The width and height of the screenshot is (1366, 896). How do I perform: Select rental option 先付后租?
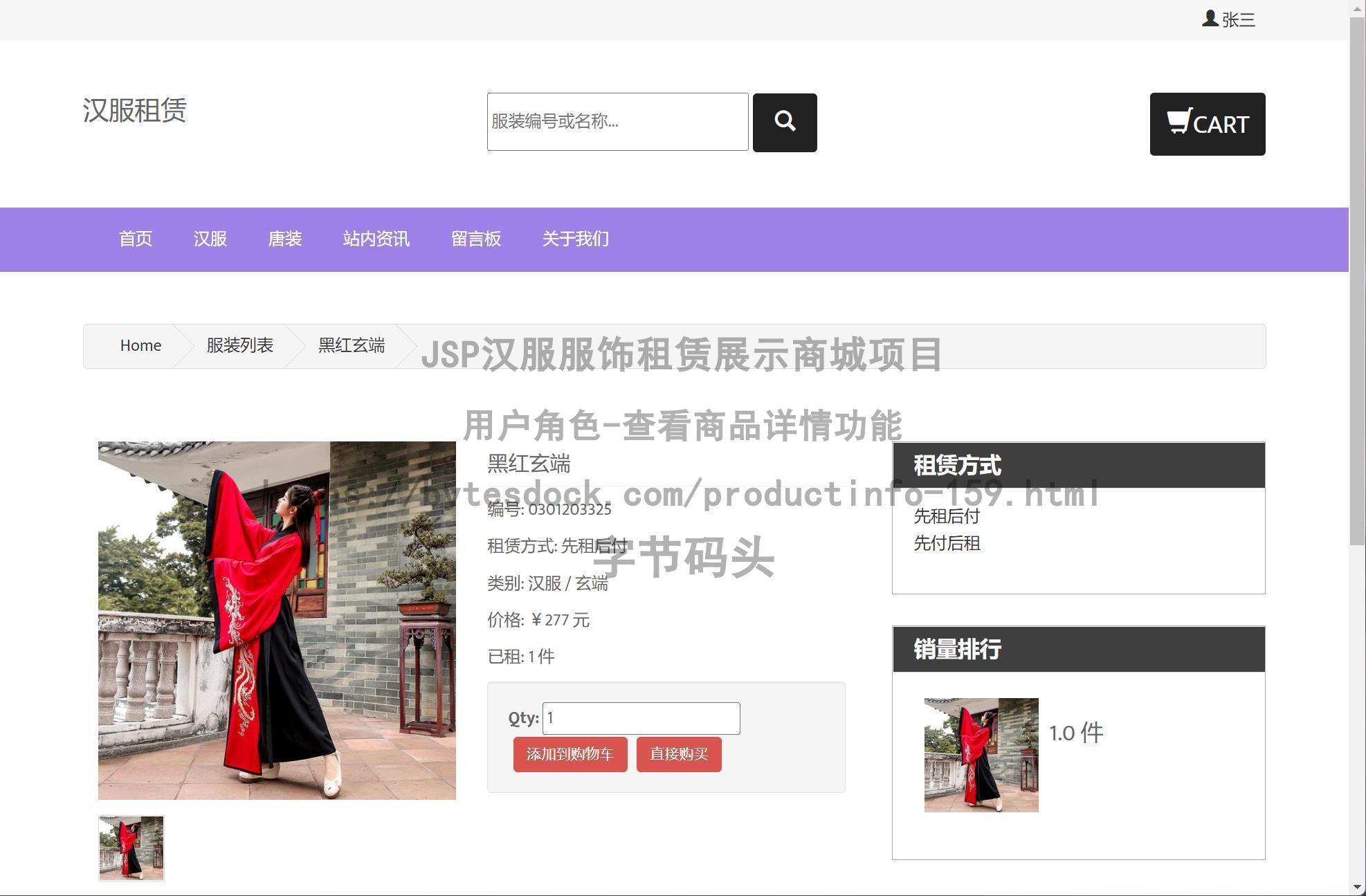(946, 544)
